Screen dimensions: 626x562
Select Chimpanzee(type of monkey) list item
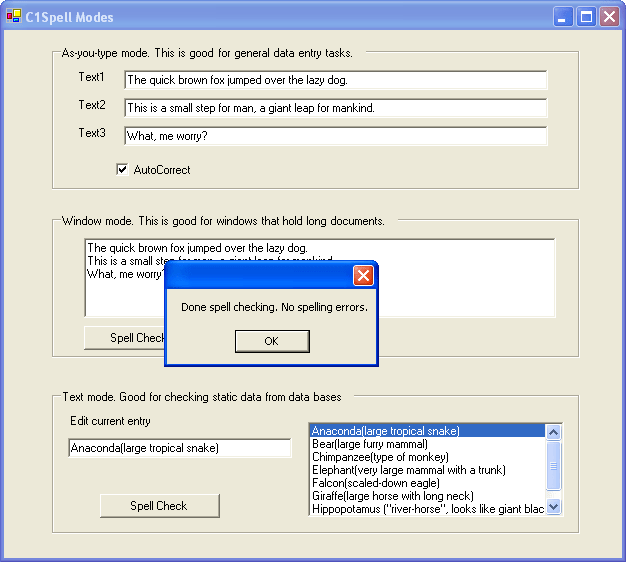click(x=427, y=457)
